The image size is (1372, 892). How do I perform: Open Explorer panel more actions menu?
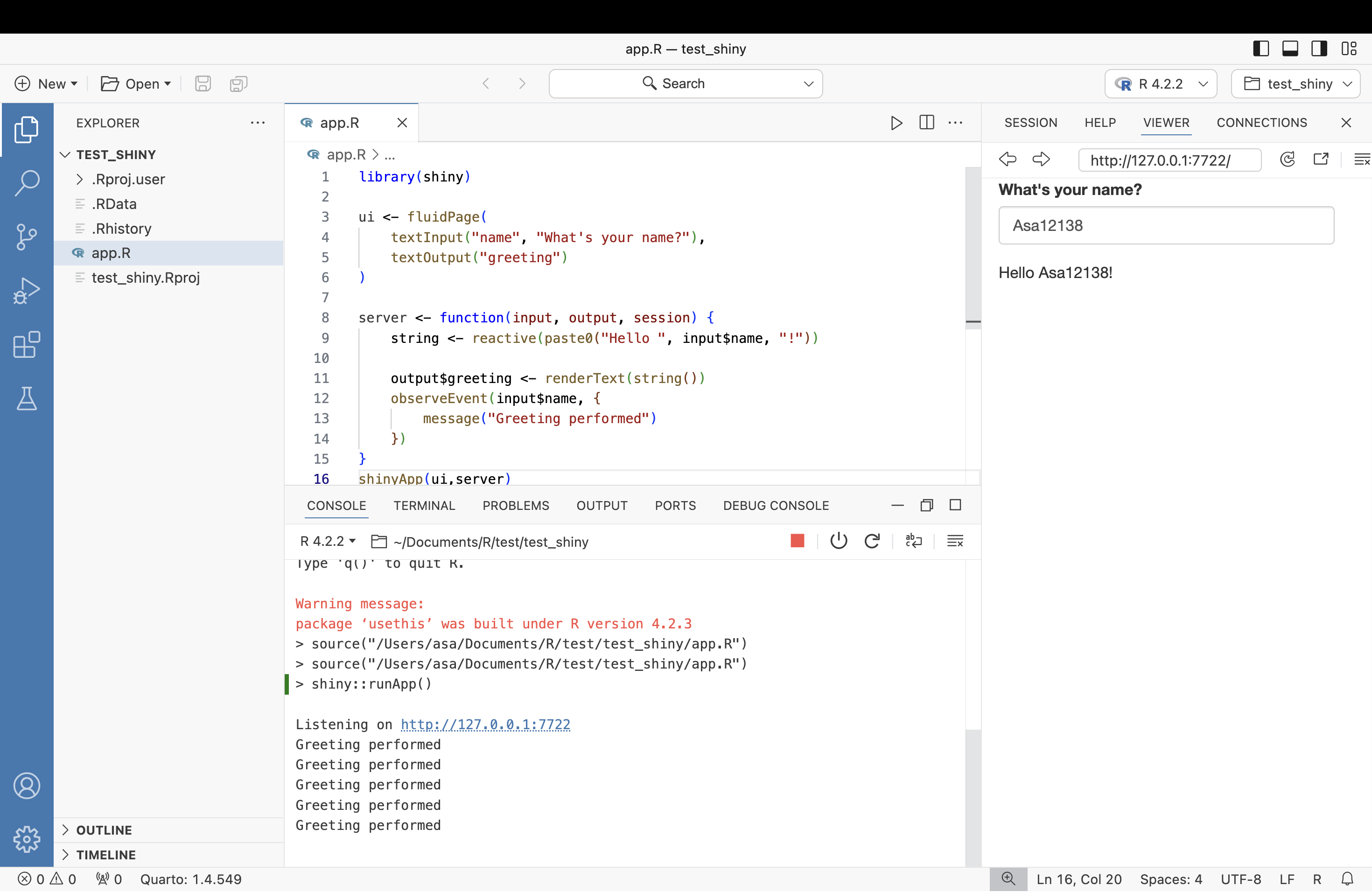click(x=258, y=123)
